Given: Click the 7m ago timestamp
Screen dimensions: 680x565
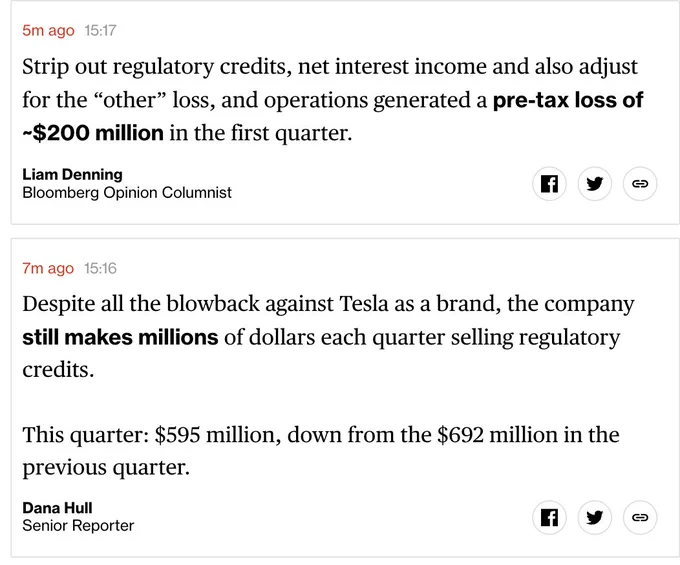Looking at the screenshot, I should pos(48,268).
